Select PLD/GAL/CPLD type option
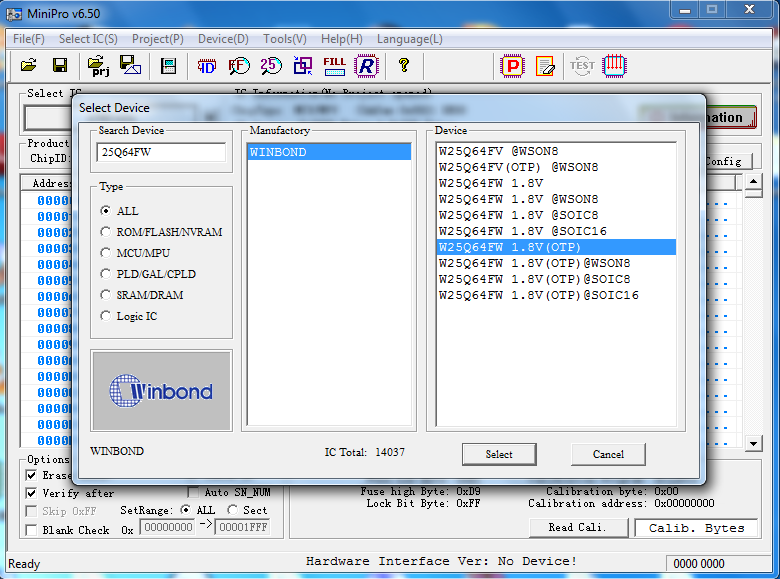 [x=105, y=274]
